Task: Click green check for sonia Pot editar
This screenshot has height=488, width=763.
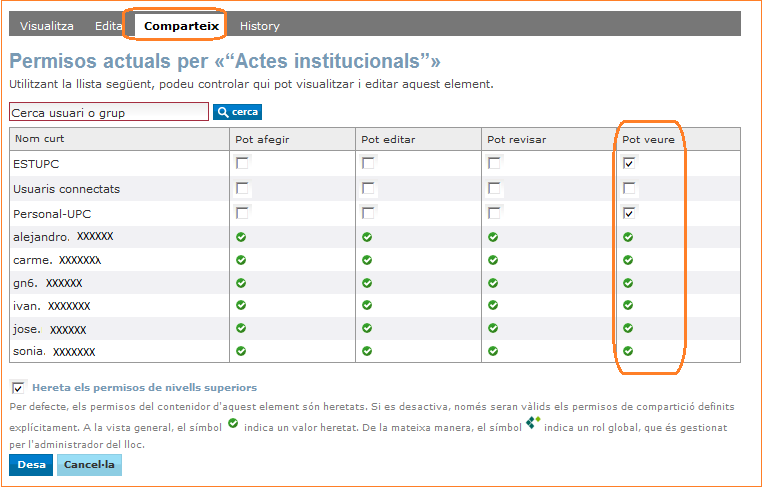Action: click(367, 351)
